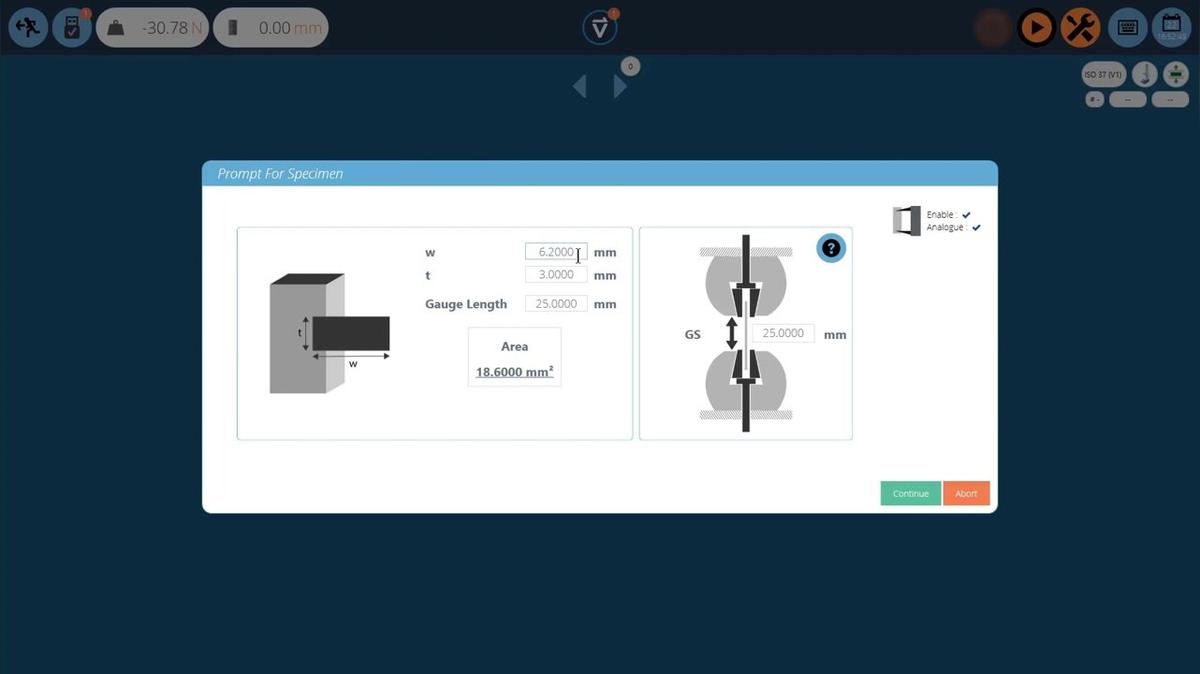Click the 0.00 mm displacement value

(290, 28)
